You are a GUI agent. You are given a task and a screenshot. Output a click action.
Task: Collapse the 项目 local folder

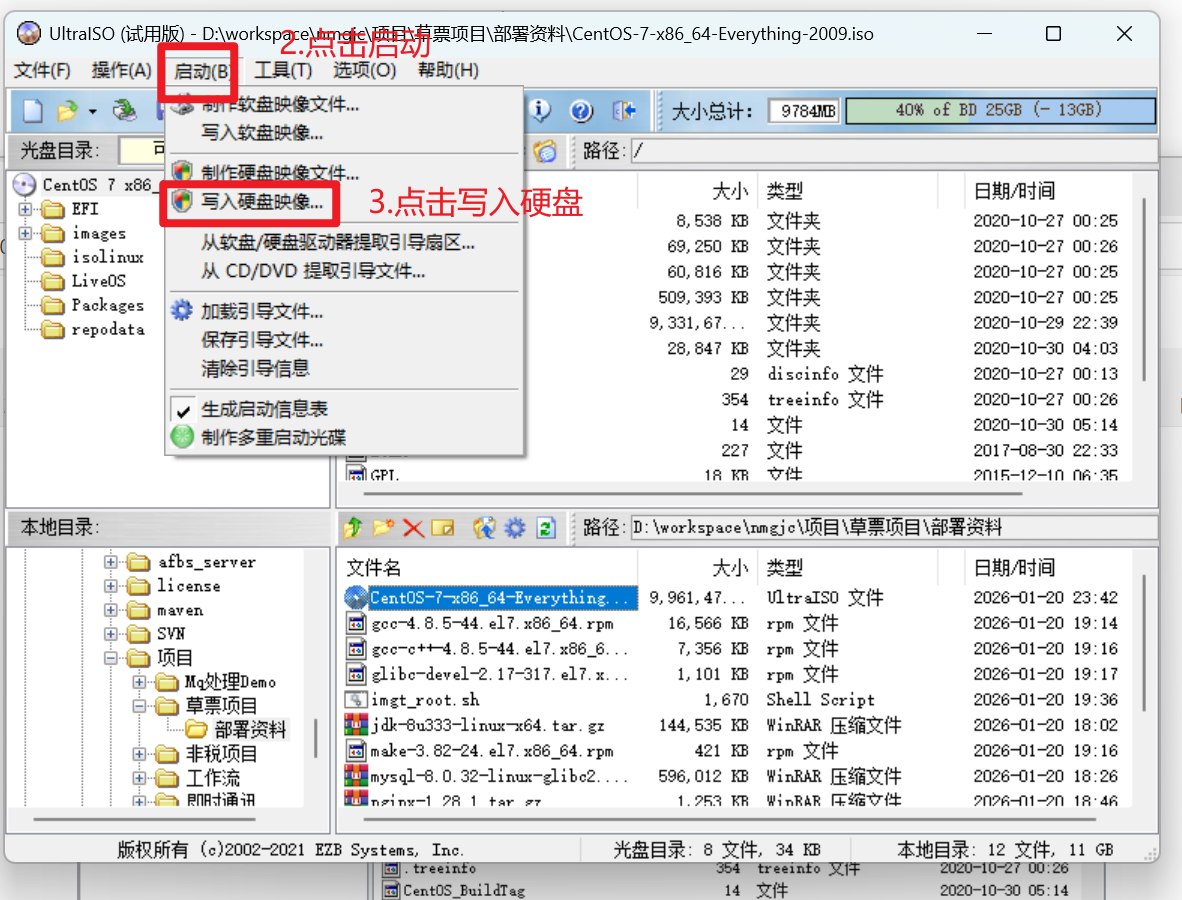pyautogui.click(x=111, y=658)
